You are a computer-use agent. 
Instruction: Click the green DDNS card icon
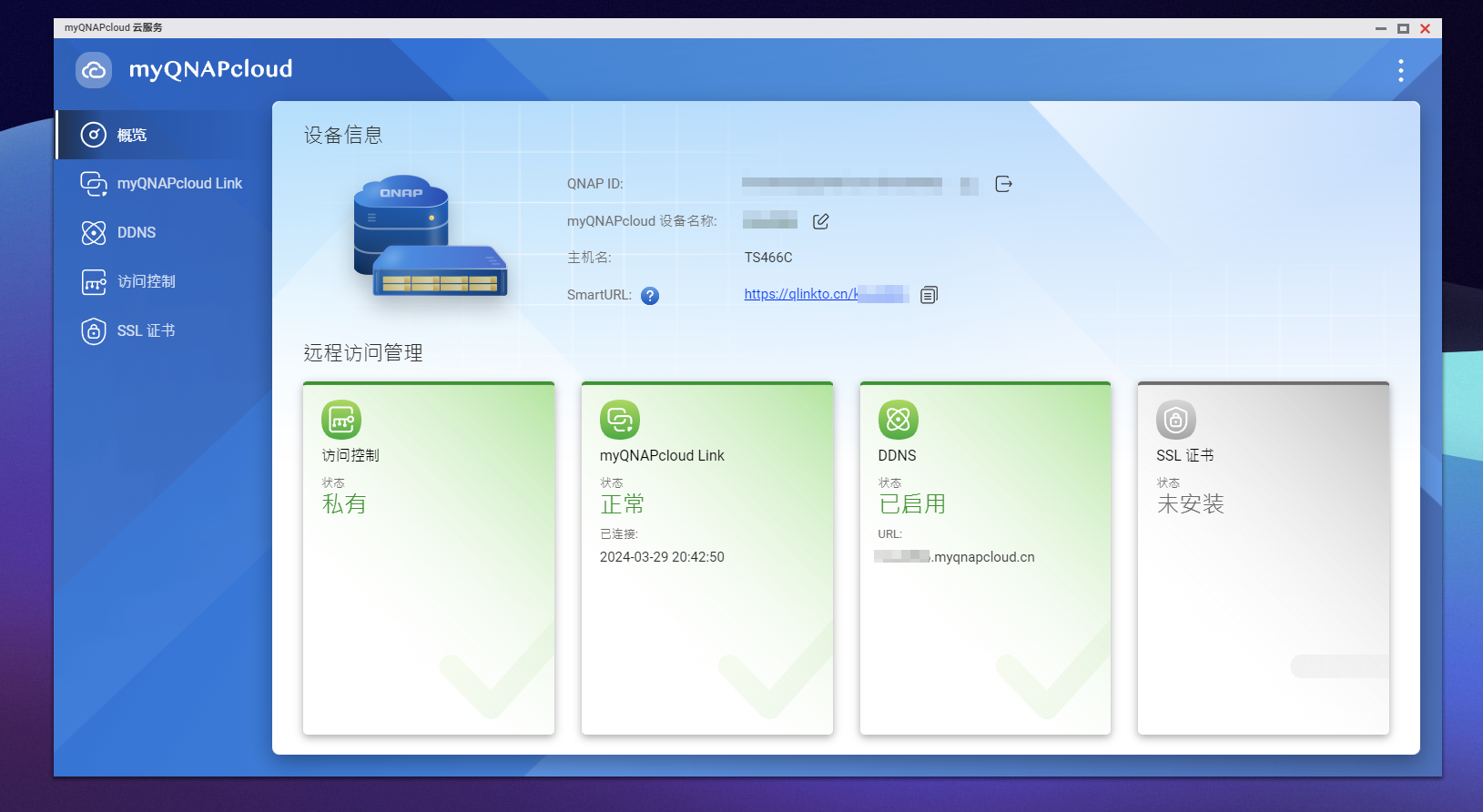point(898,420)
